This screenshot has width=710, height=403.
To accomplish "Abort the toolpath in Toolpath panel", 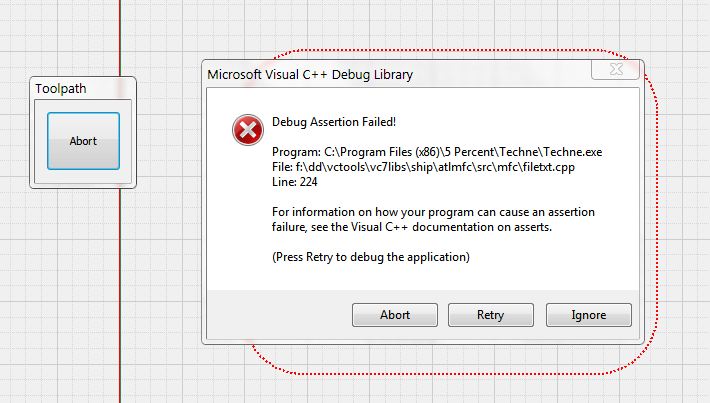I will pyautogui.click(x=83, y=141).
